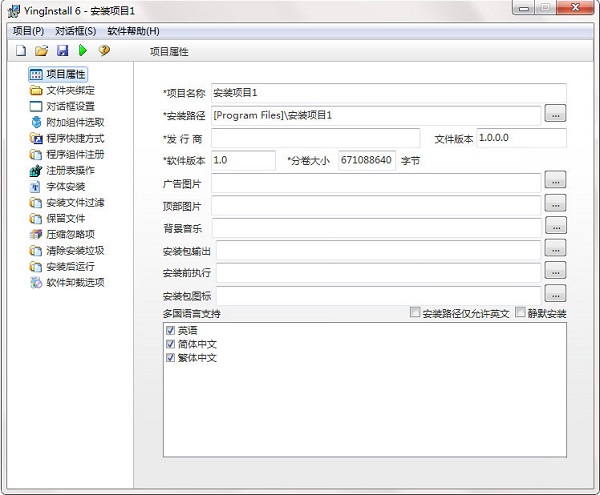Screen dimensions: 600x495
Task: Select the 文件夹绑定 folder icon
Action: pos(36,91)
